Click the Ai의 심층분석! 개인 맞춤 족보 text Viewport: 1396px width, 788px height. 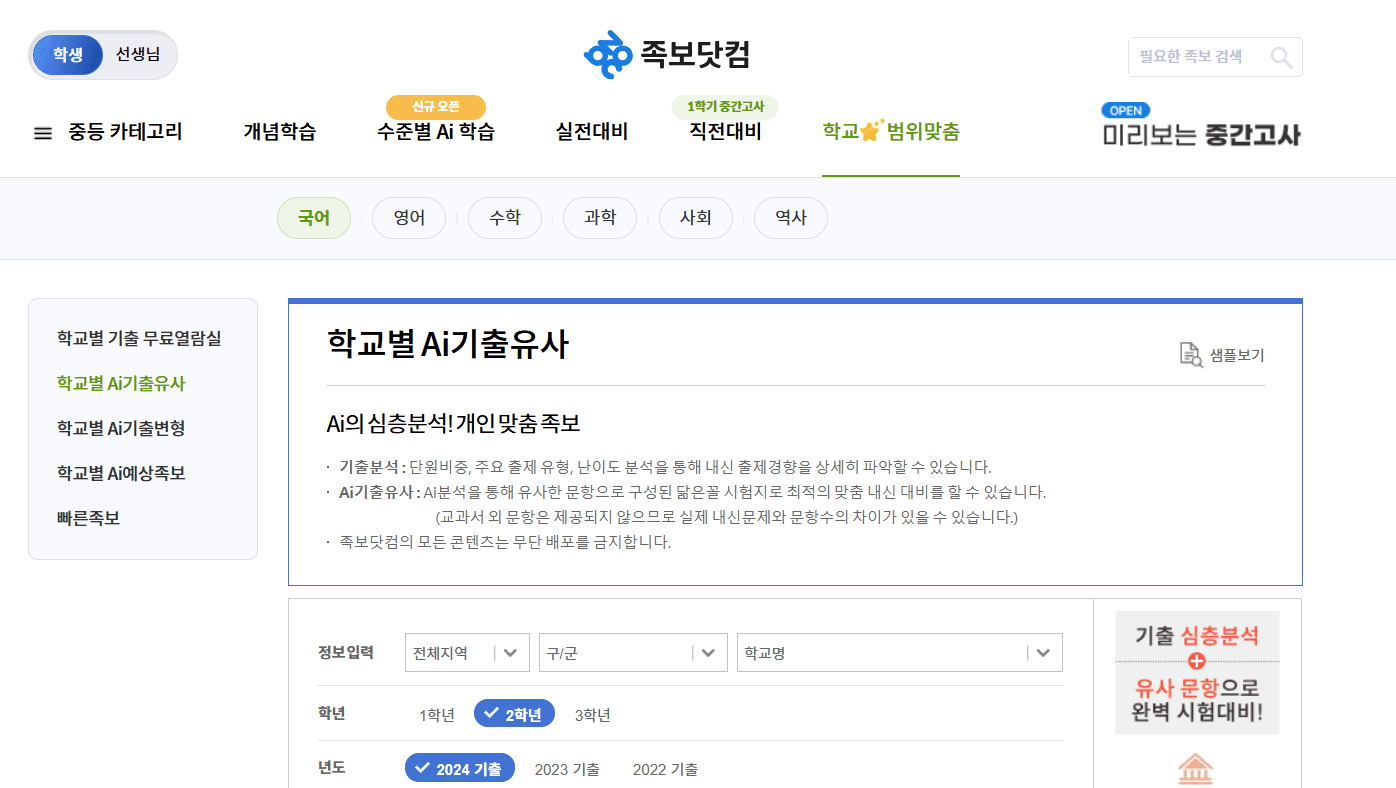453,423
